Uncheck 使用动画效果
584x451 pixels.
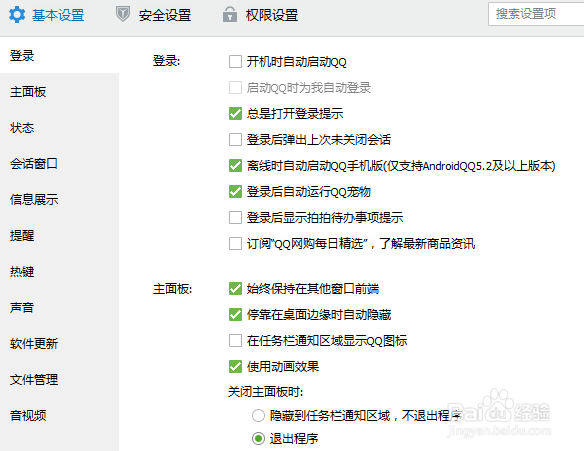235,366
